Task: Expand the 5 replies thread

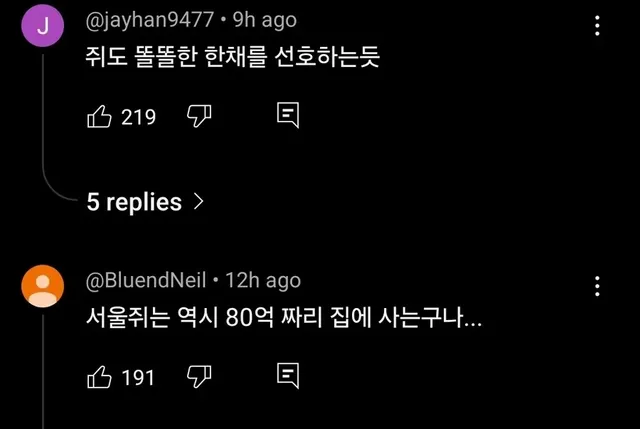Action: click(x=134, y=202)
